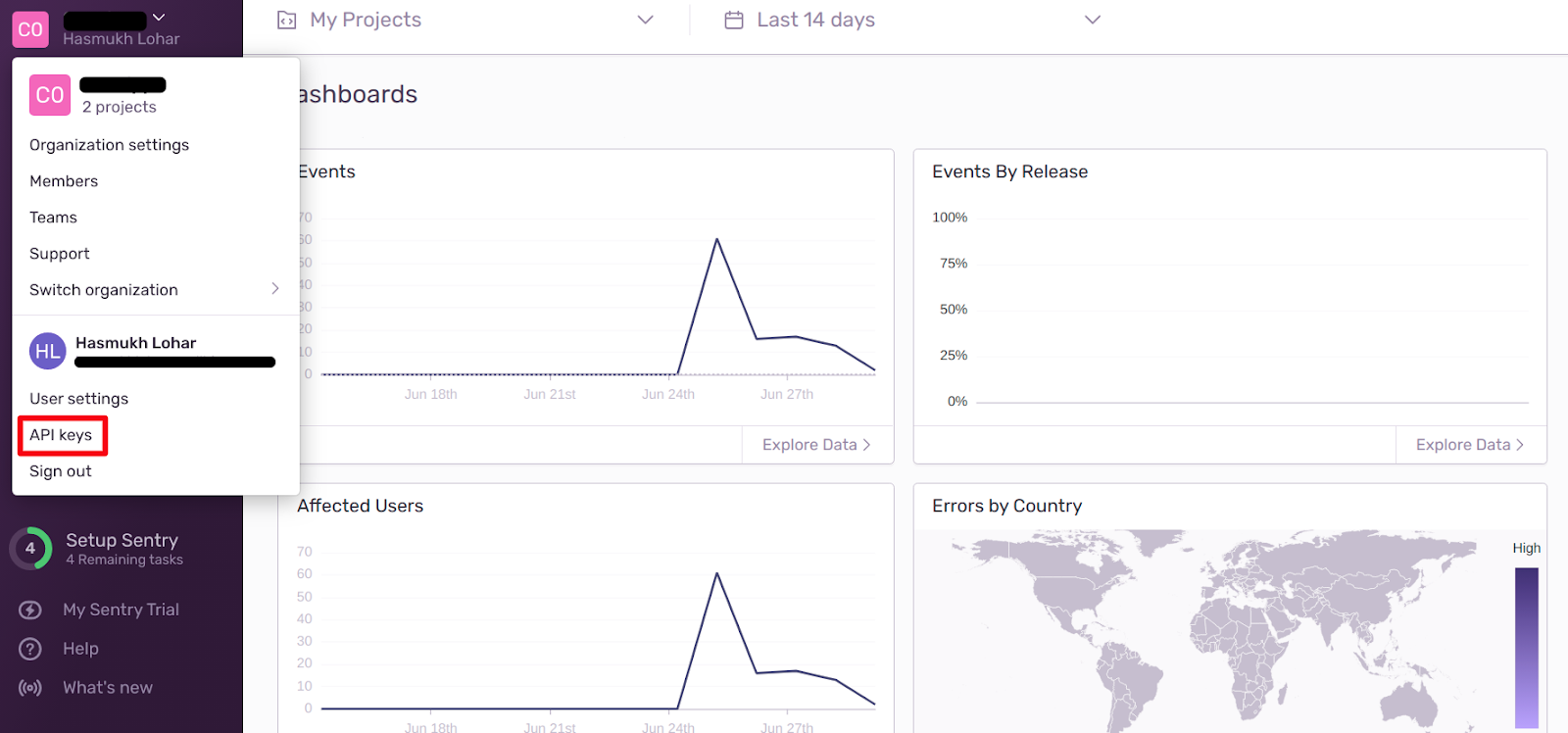The width and height of the screenshot is (1568, 733).
Task: Click the 2 projects text
Action: coord(120,107)
